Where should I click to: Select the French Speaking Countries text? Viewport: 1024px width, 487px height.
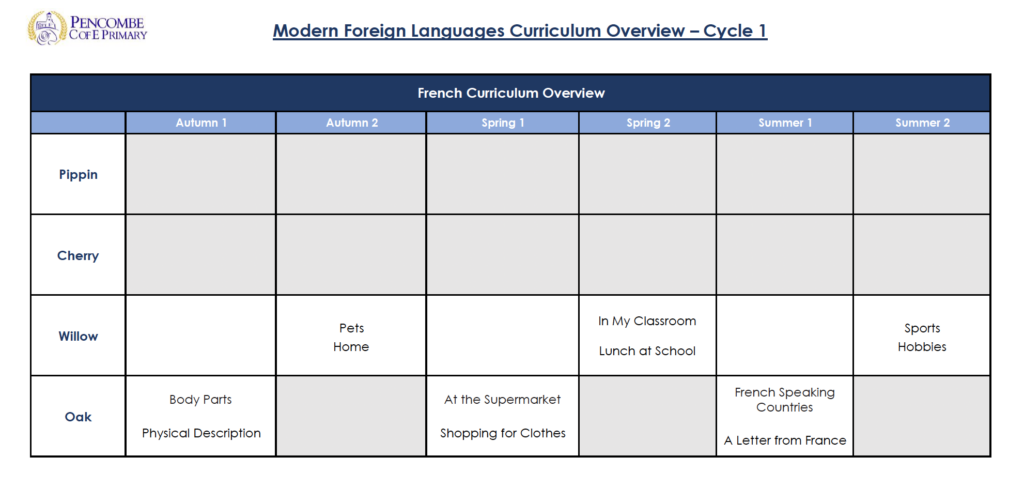coord(784,400)
